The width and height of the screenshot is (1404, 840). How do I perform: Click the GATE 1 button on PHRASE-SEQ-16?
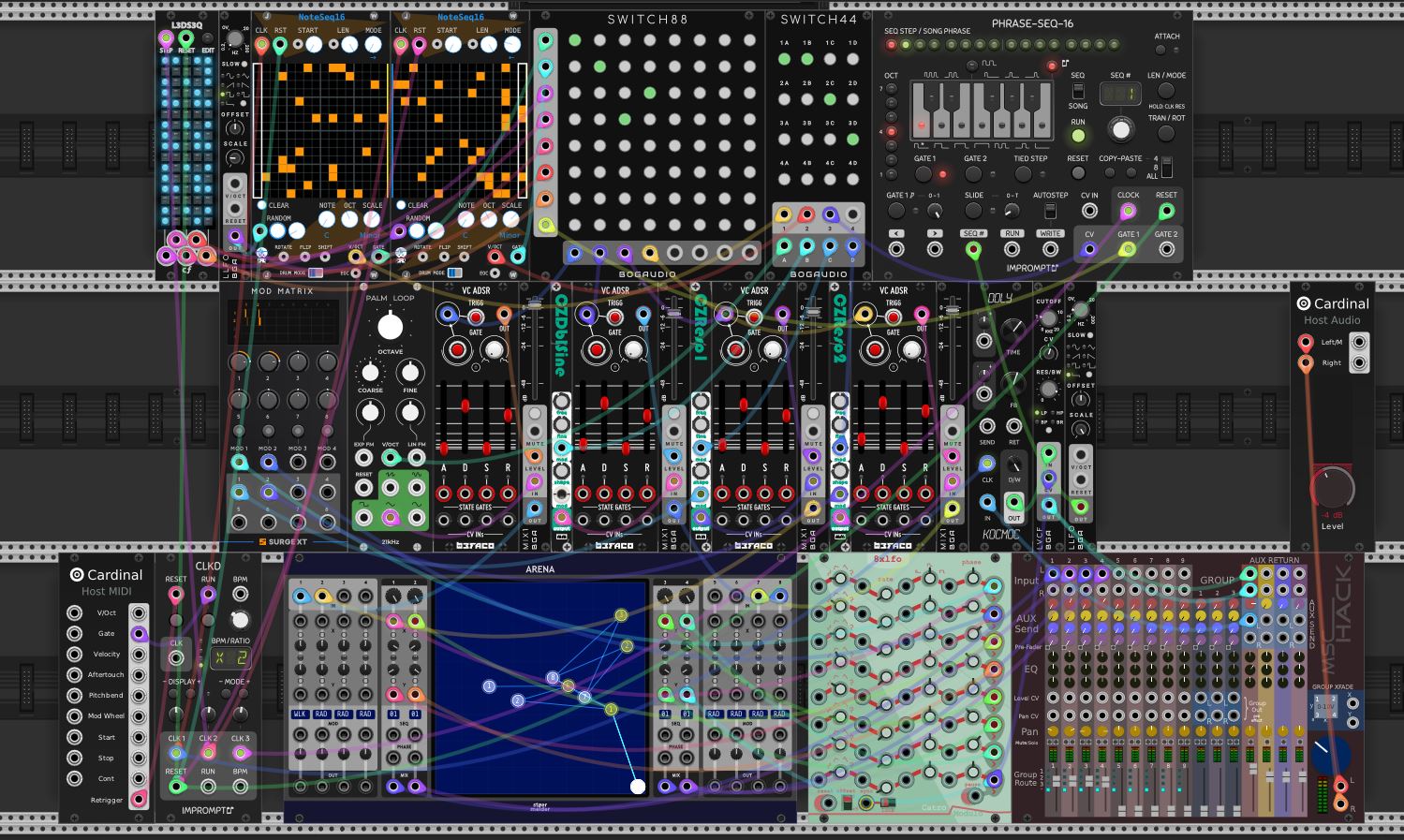[924, 173]
